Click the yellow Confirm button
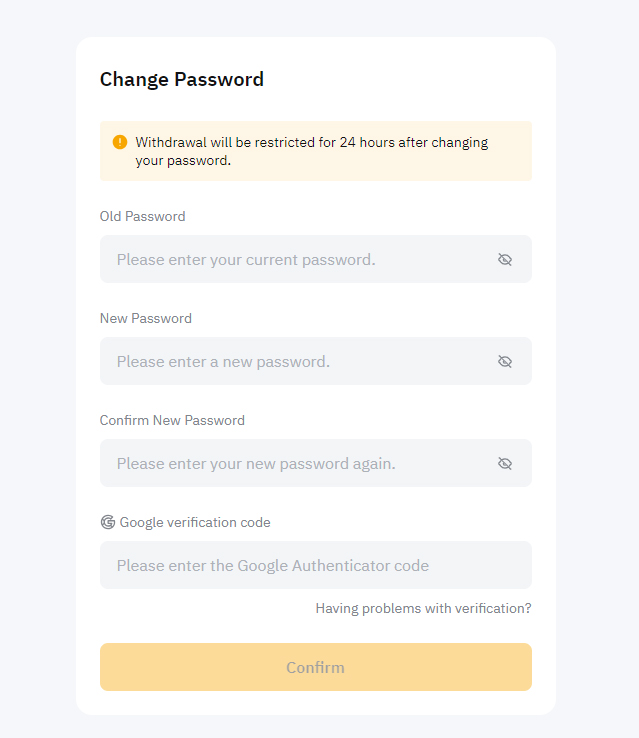Image resolution: width=639 pixels, height=738 pixels. pos(316,667)
